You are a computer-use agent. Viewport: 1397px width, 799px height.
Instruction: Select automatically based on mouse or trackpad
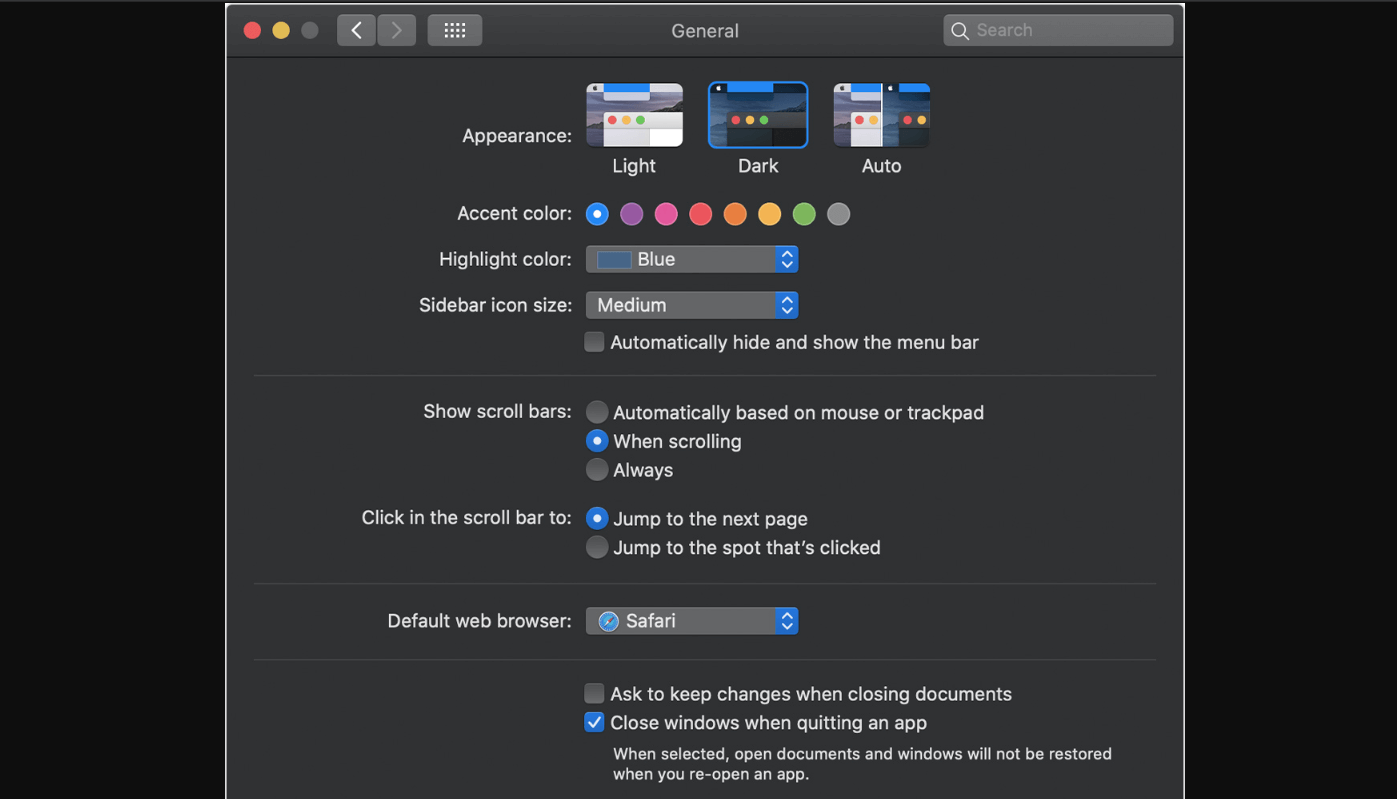pyautogui.click(x=597, y=411)
